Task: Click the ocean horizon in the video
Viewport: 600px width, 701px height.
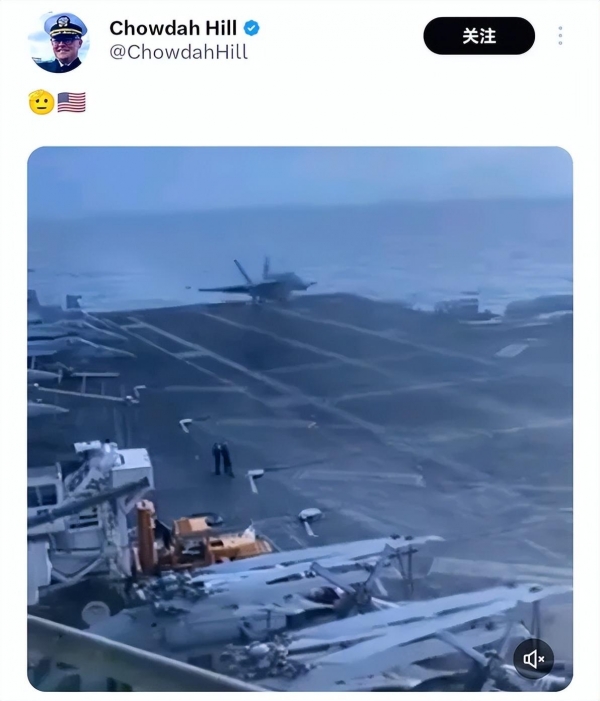Action: 300,210
